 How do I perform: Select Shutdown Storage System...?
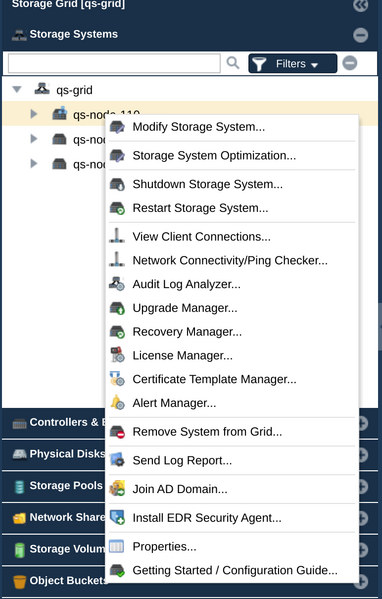pyautogui.click(x=207, y=185)
